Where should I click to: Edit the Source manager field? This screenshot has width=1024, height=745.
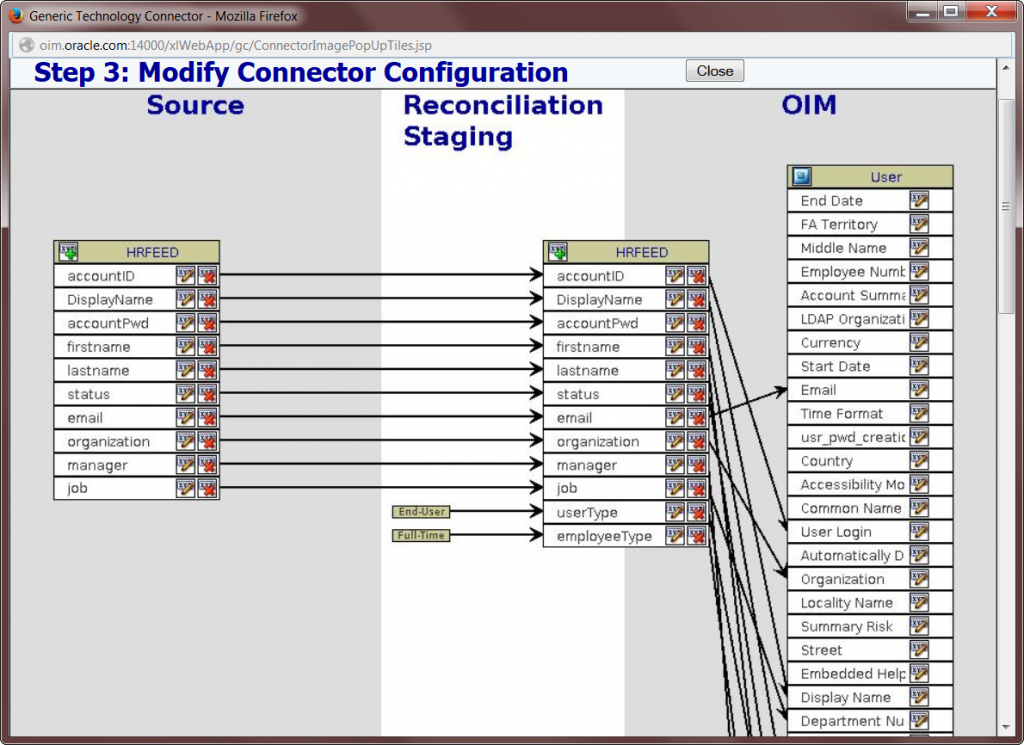pyautogui.click(x=185, y=464)
